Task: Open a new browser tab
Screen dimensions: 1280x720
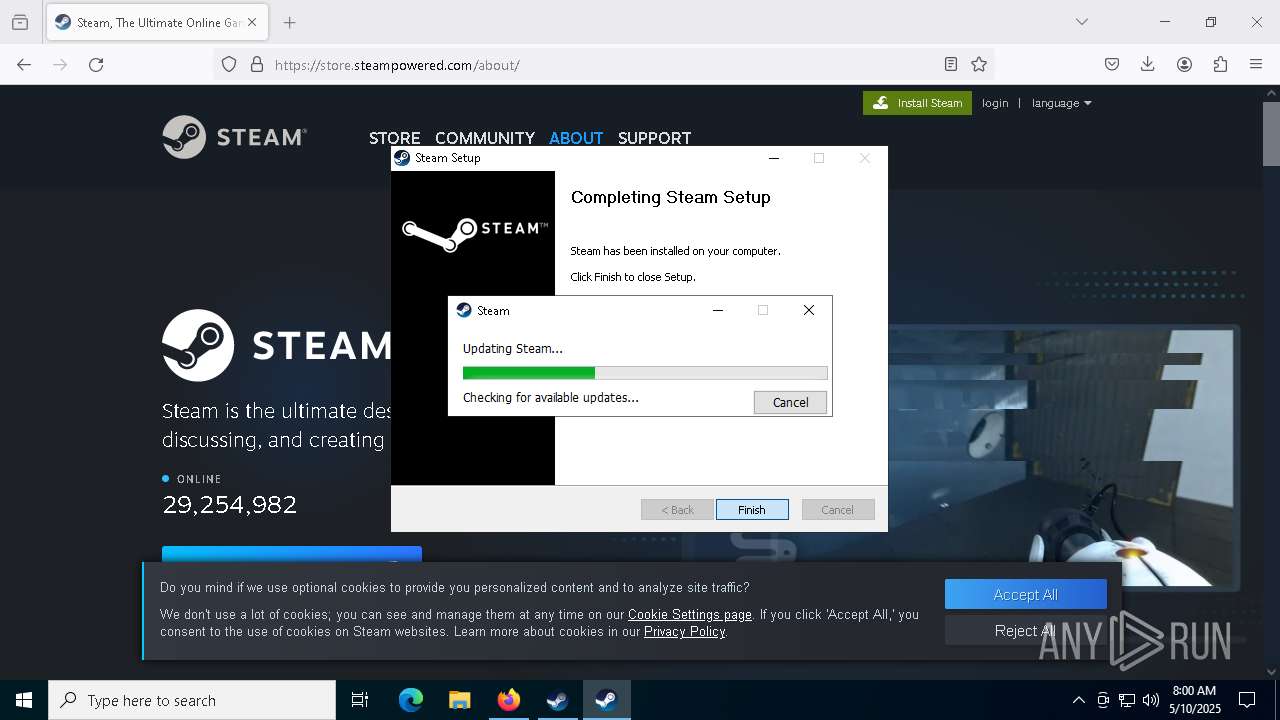Action: [289, 22]
